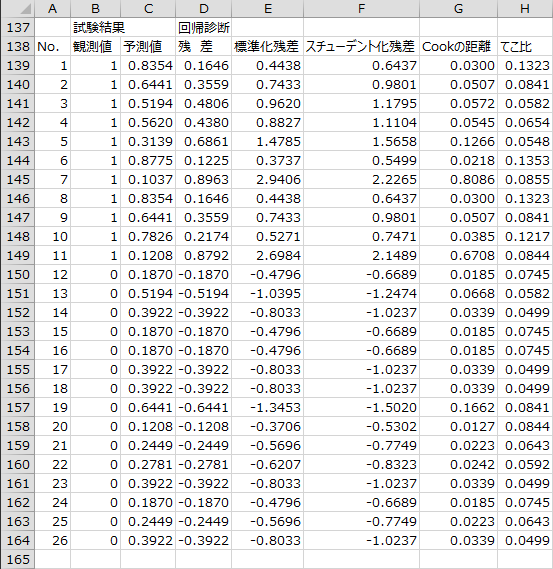Click studentized residual -0.8323

point(361,464)
